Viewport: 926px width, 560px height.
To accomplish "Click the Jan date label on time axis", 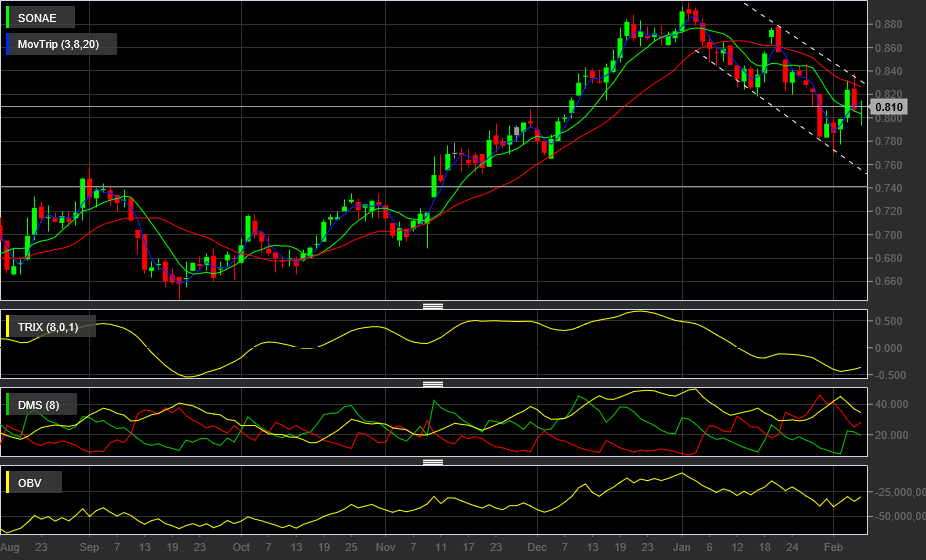I will tap(682, 547).
